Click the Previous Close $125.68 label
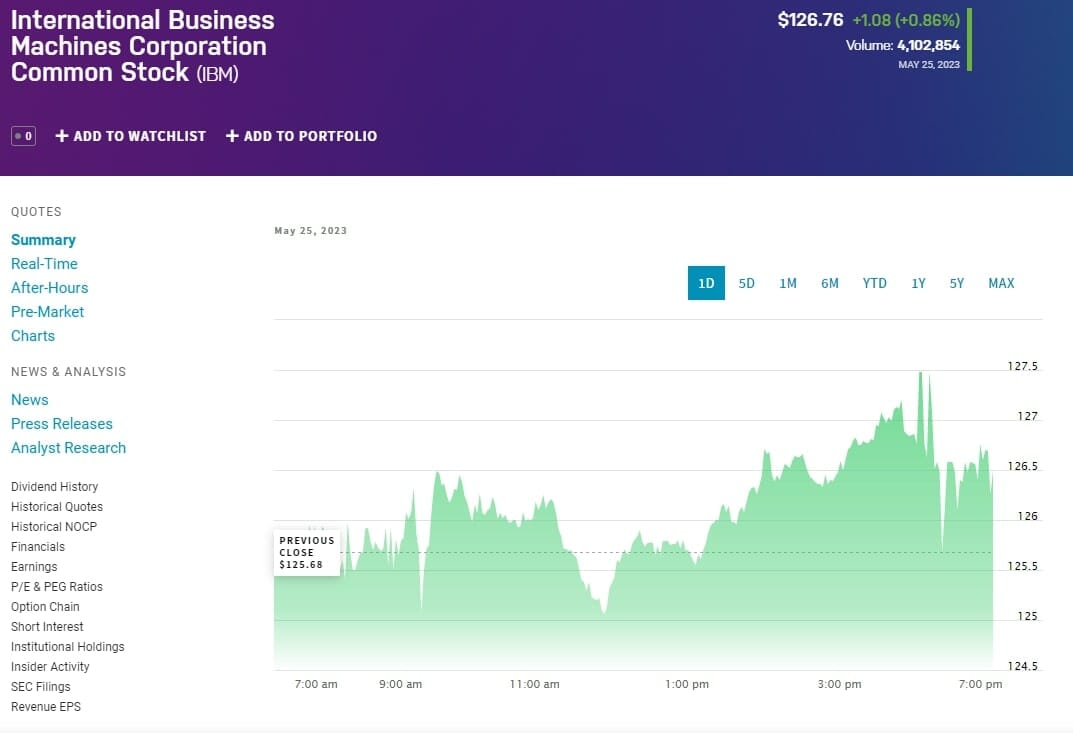This screenshot has height=733, width=1073. (x=307, y=553)
